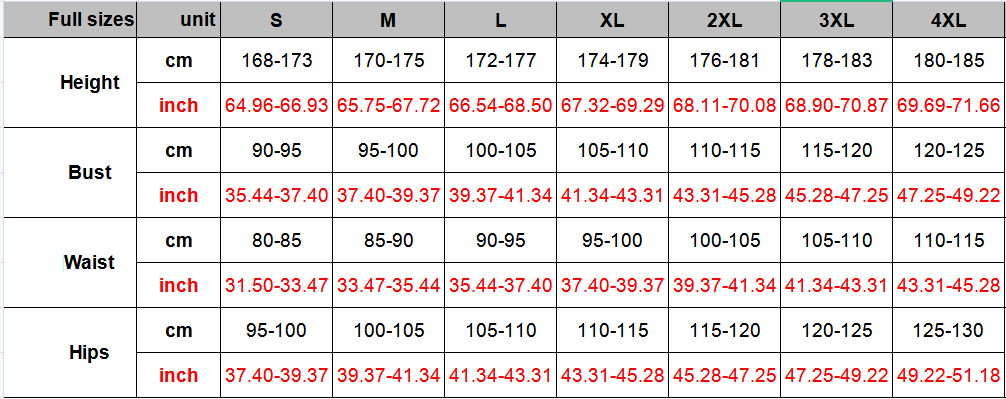1006x399 pixels.
Task: Select the M size header cell
Action: pyautogui.click(x=388, y=19)
